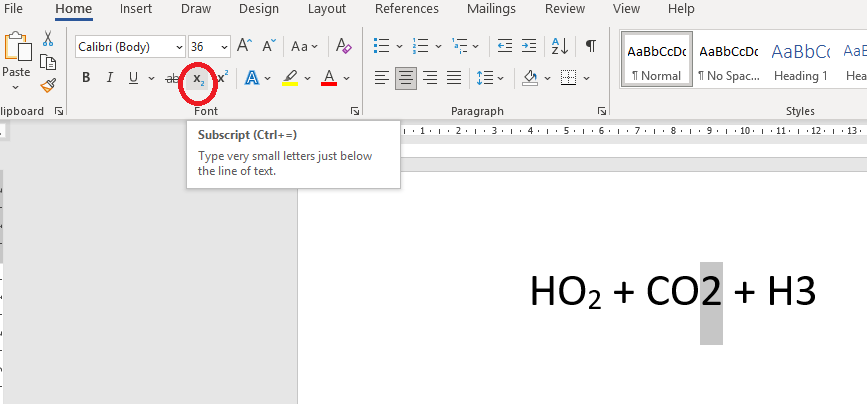867x404 pixels.
Task: Select the Format Painter brush
Action: pos(49,86)
